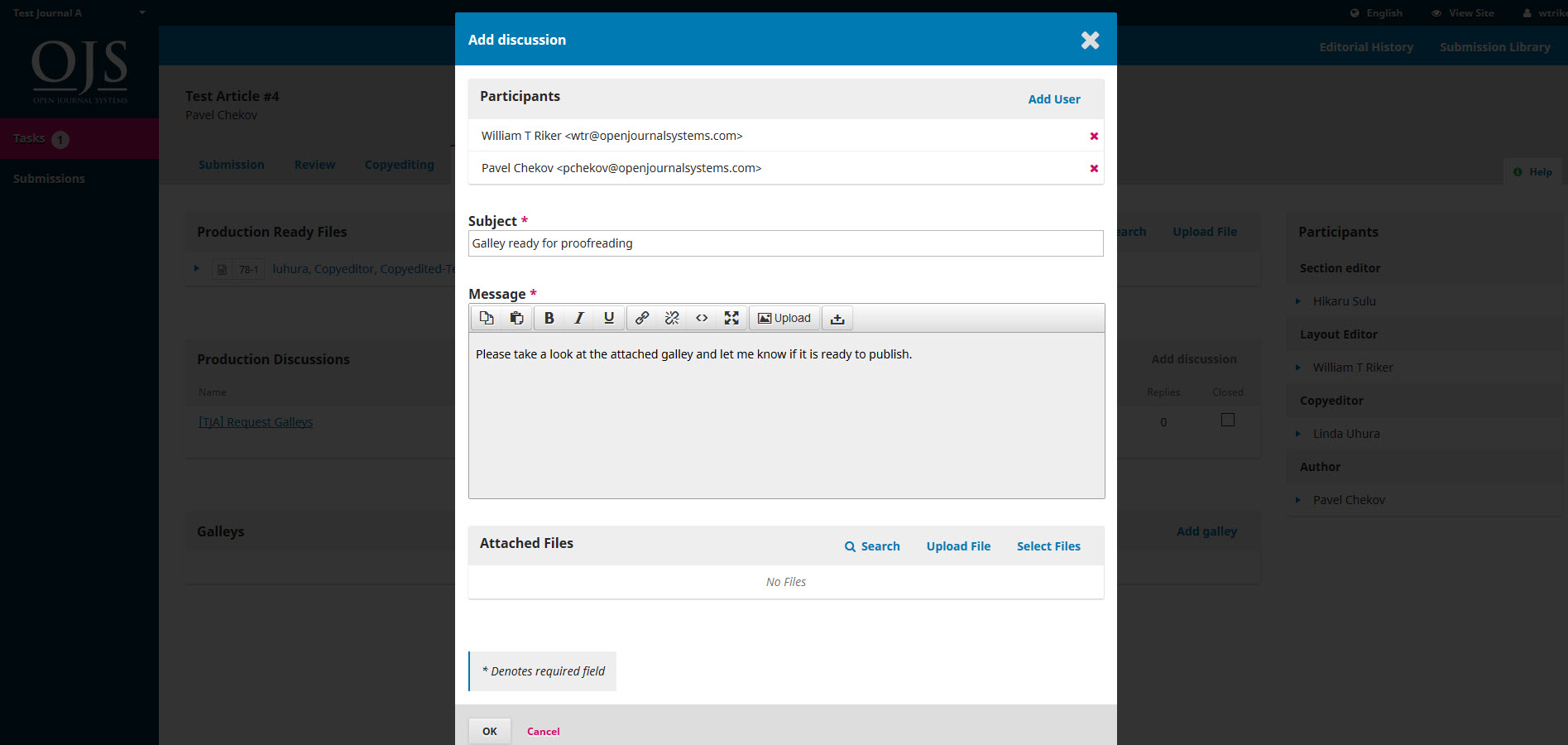Remove Pavel Chekov from the participants list
The height and width of the screenshot is (745, 1568).
(x=1094, y=168)
